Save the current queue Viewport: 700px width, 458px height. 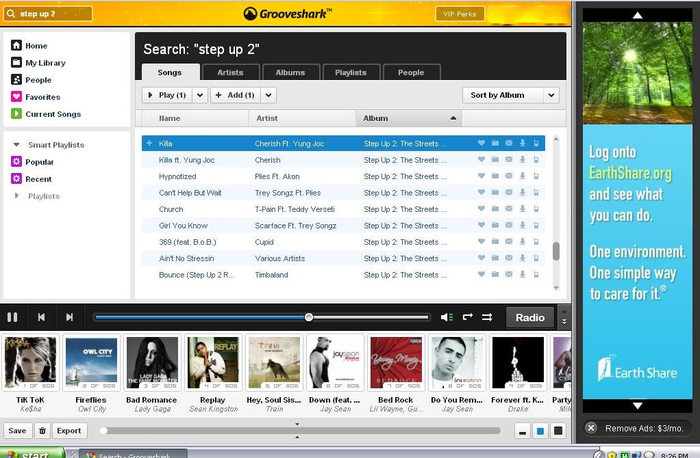[17, 431]
